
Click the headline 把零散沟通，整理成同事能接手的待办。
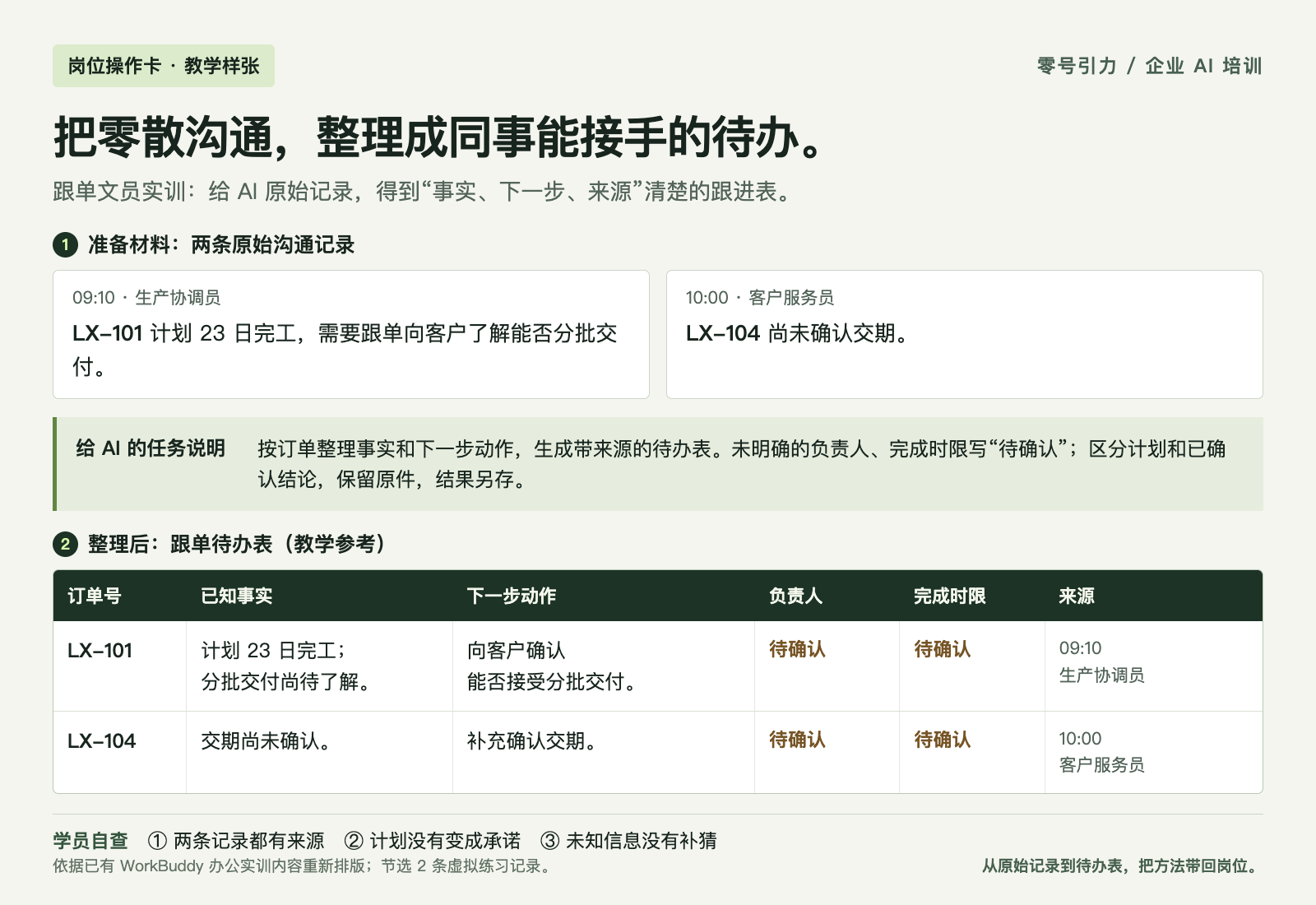(441, 137)
